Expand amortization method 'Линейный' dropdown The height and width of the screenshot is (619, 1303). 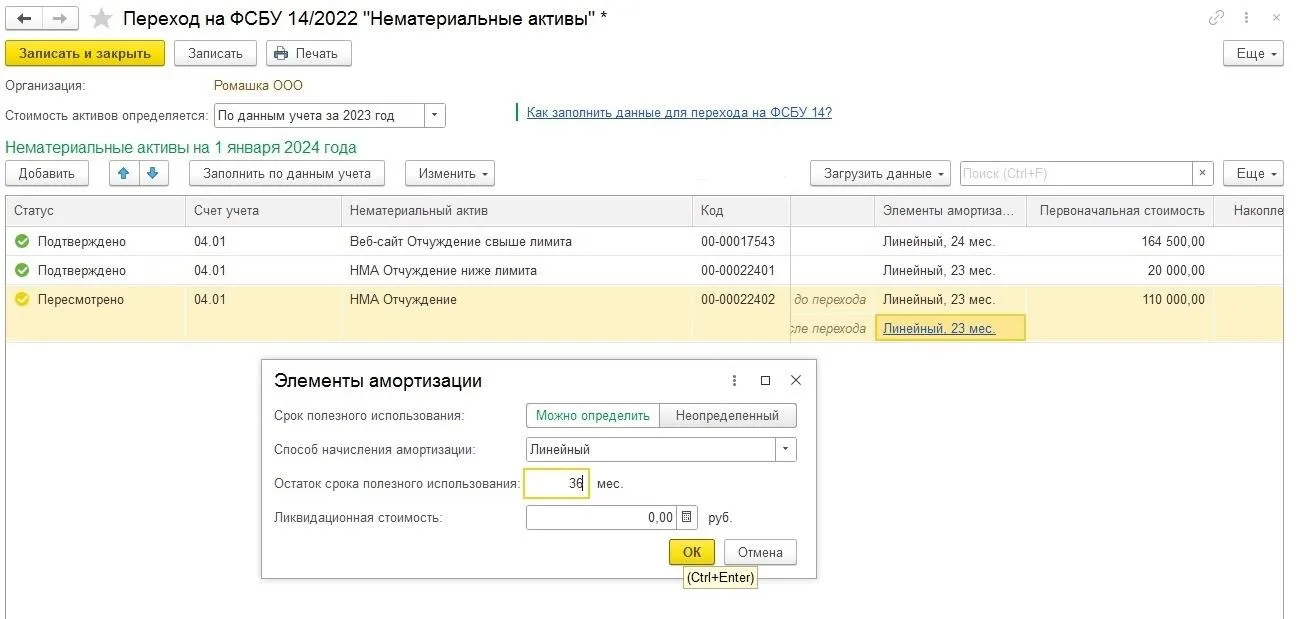click(786, 449)
